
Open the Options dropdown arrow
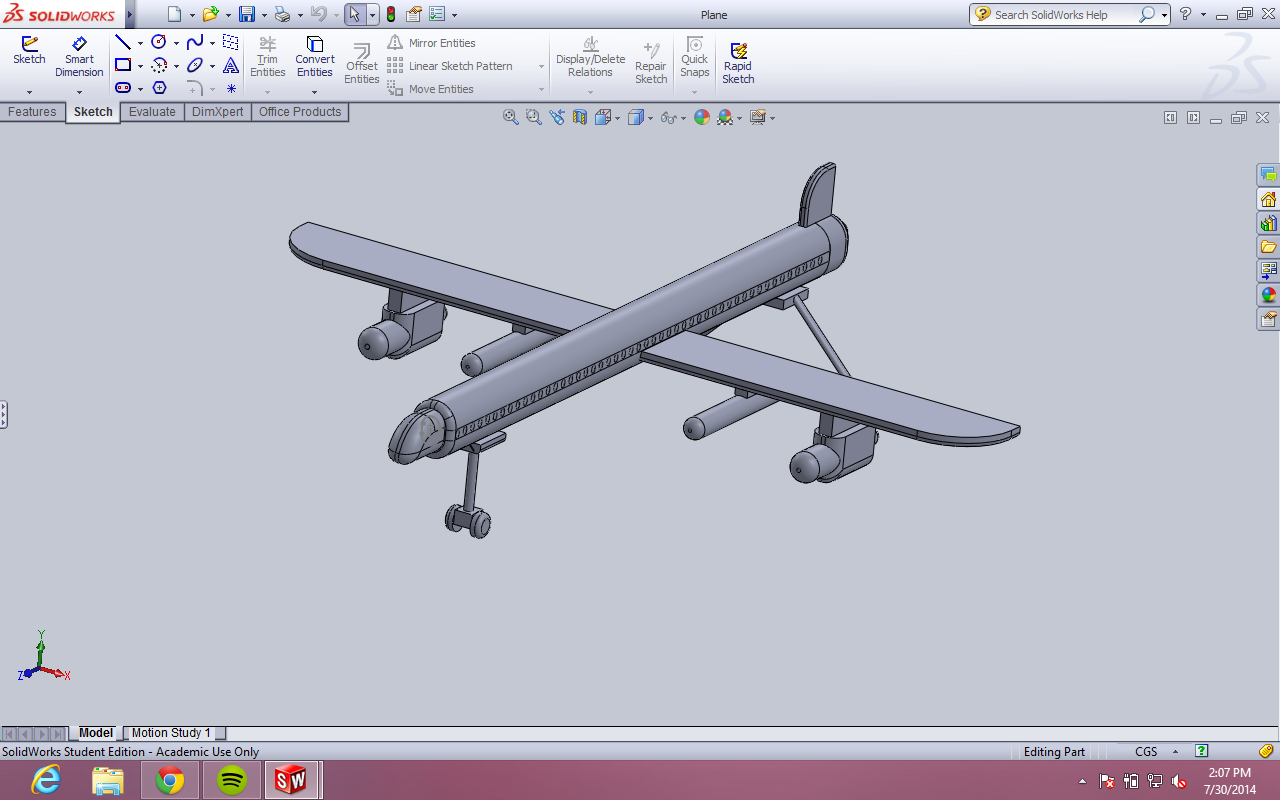[454, 15]
